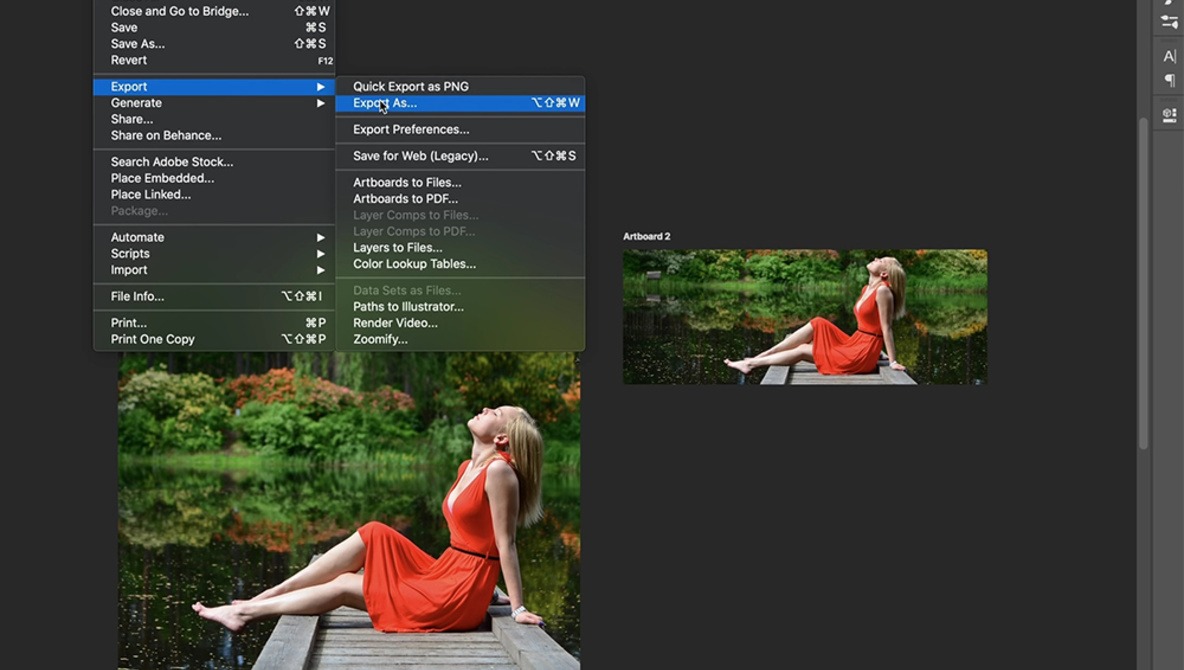This screenshot has height=670, width=1184.
Task: Select the Artboard 2 image on canvas
Action: point(804,317)
